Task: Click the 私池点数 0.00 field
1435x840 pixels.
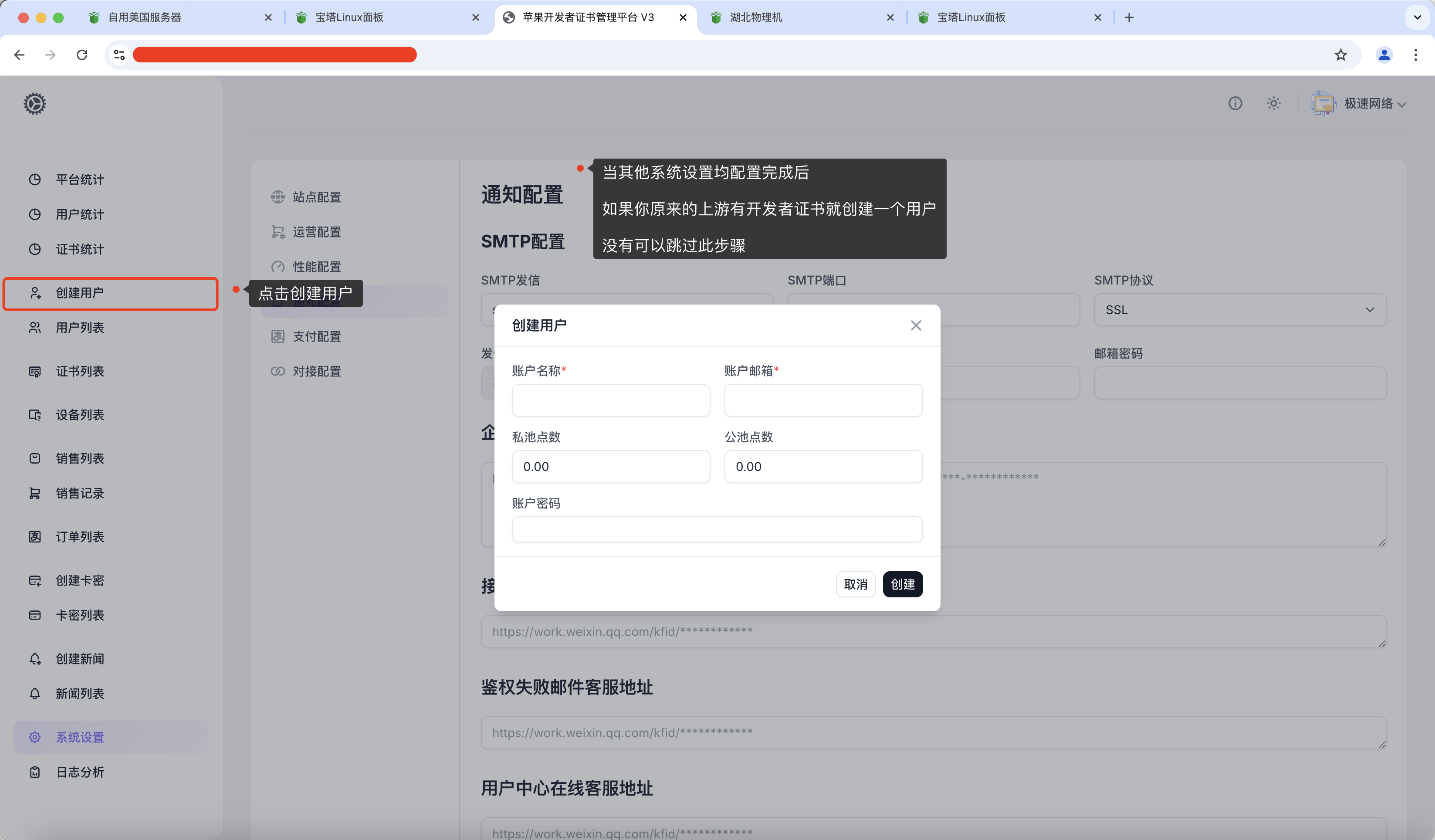Action: point(611,467)
